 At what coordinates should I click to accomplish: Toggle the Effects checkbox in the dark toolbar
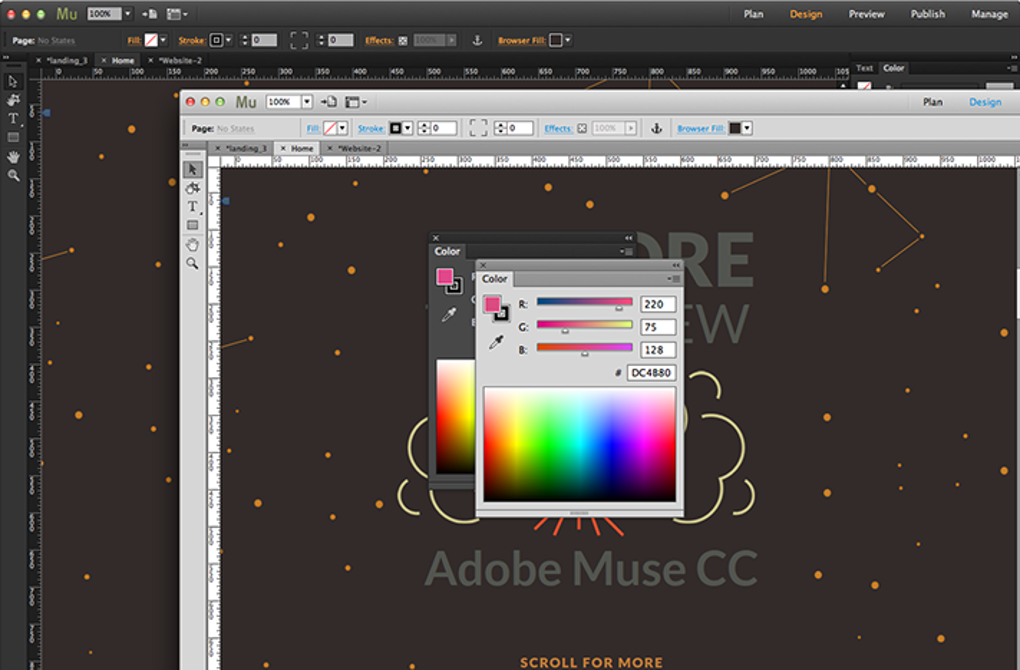pos(402,40)
